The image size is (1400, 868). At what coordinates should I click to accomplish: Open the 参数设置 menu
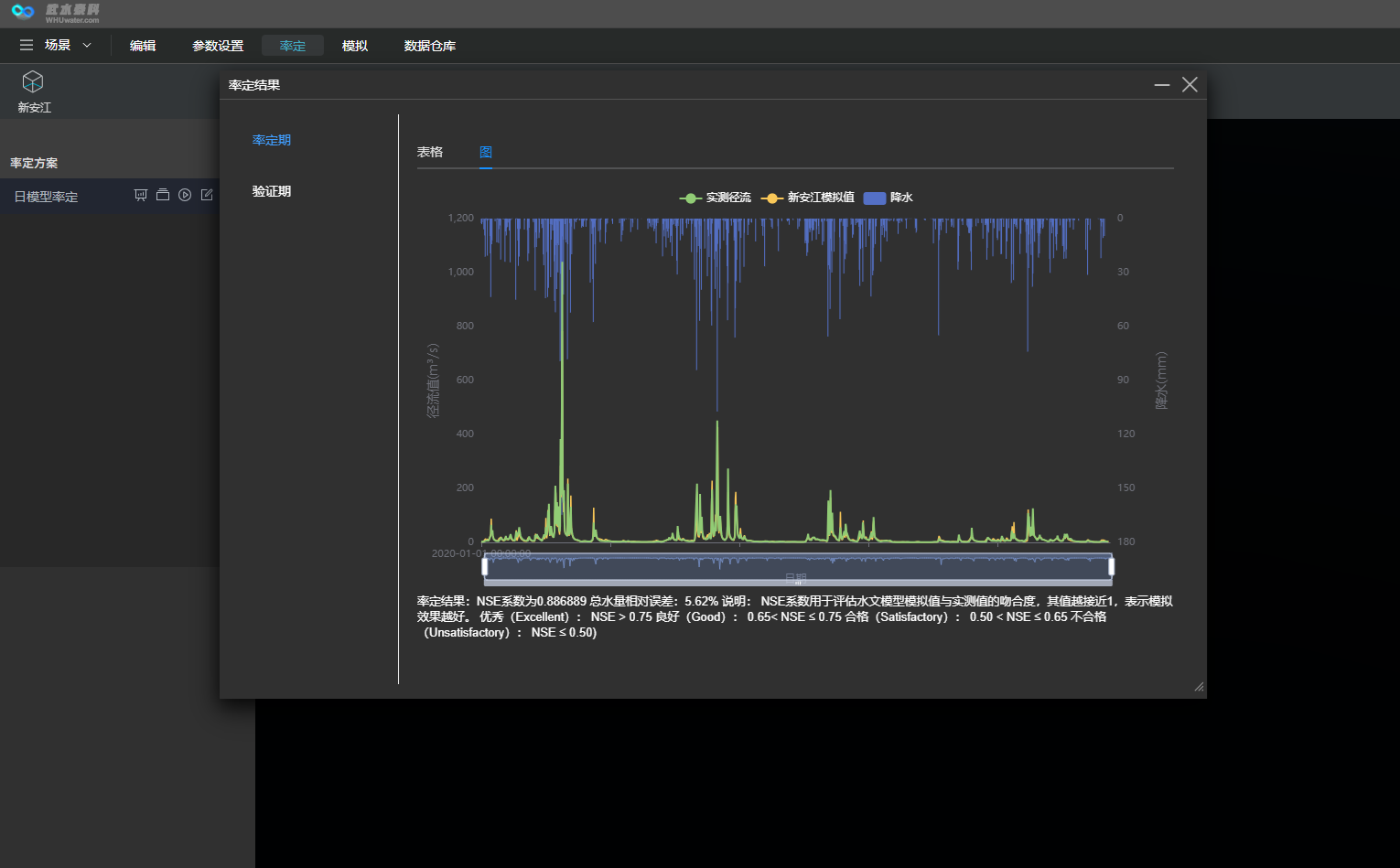[218, 46]
